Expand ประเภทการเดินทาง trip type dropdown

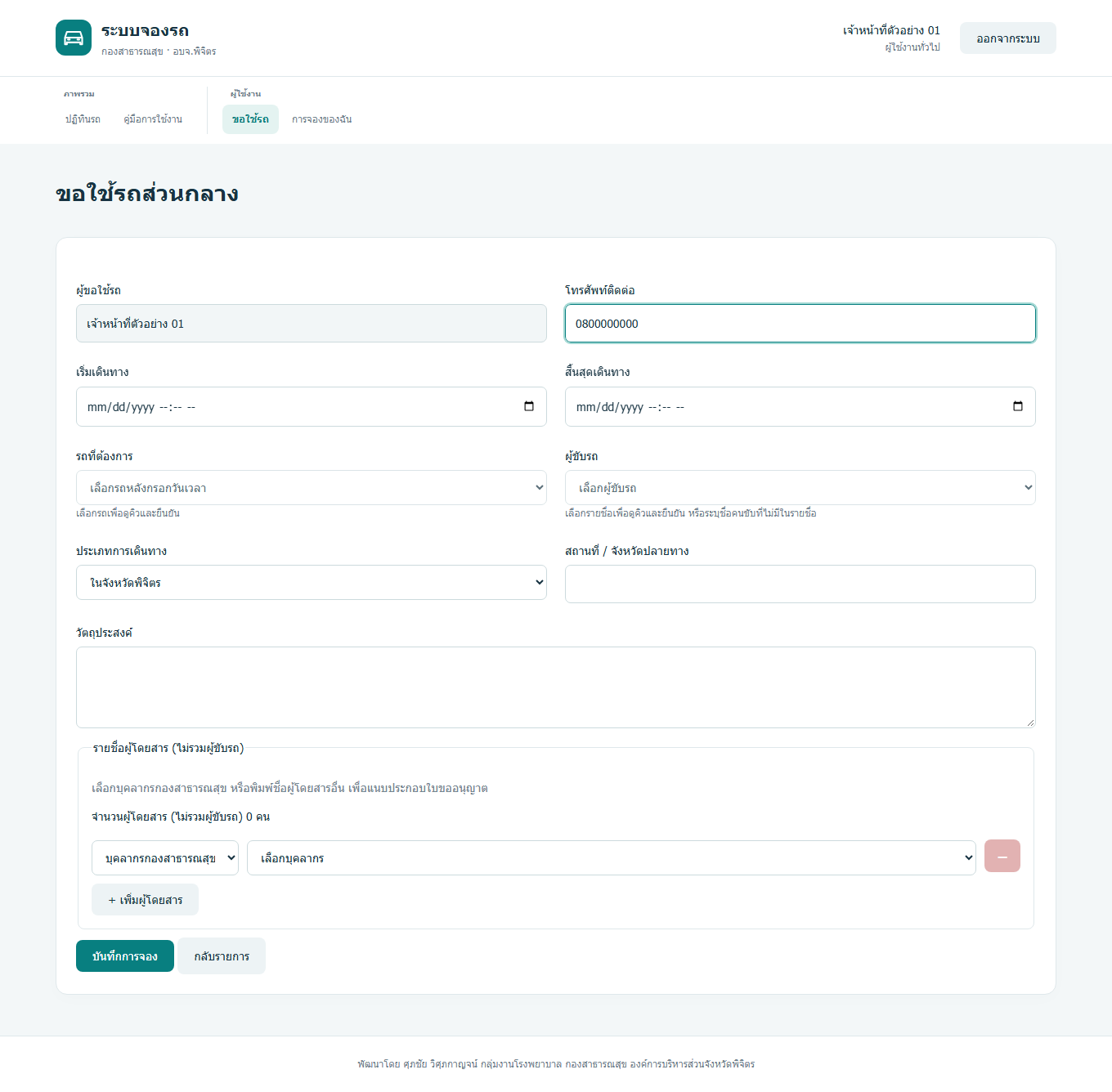(312, 582)
